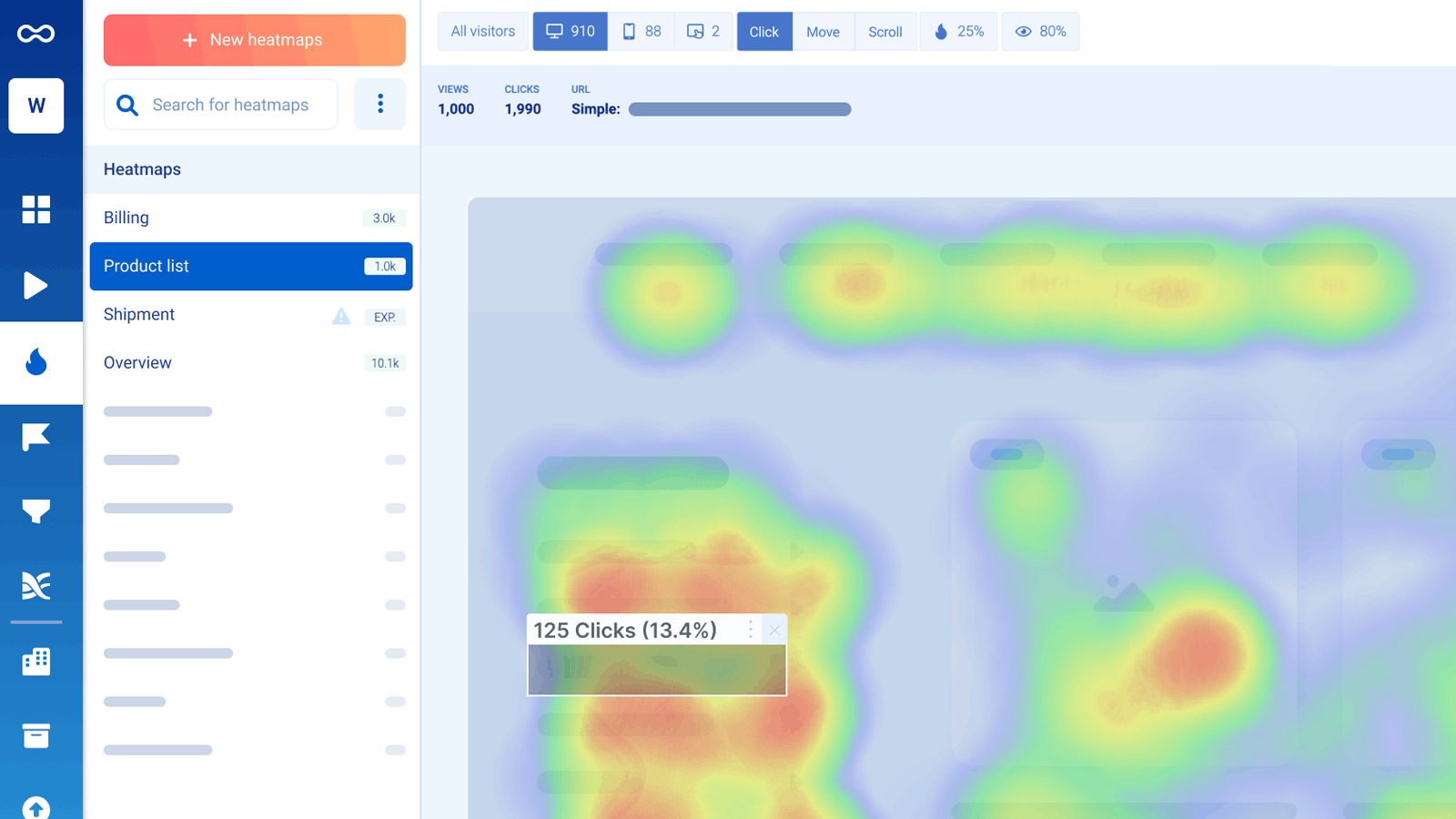Filter by tablet device 2
Image resolution: width=1456 pixels, height=819 pixels.
click(x=703, y=31)
